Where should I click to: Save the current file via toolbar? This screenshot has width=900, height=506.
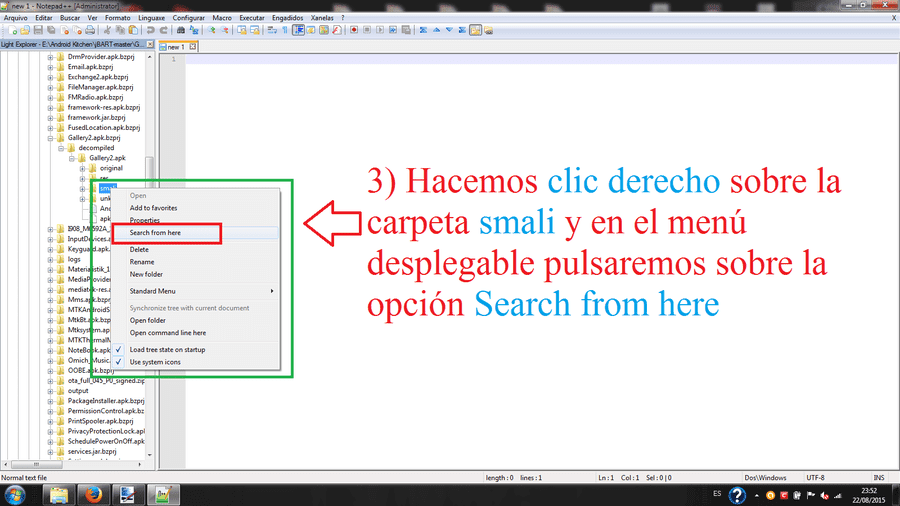(38, 30)
